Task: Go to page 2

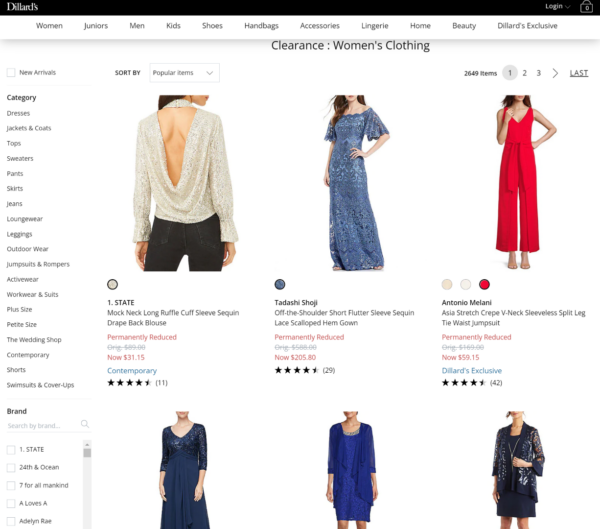Action: [525, 73]
